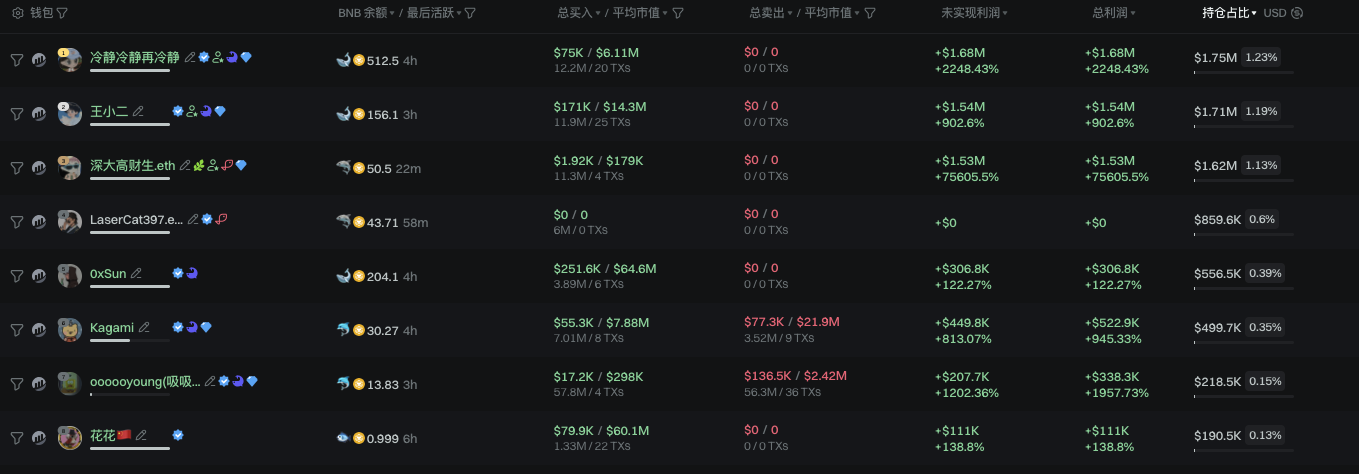Click the filter icon beside 钱包 header

tap(63, 13)
